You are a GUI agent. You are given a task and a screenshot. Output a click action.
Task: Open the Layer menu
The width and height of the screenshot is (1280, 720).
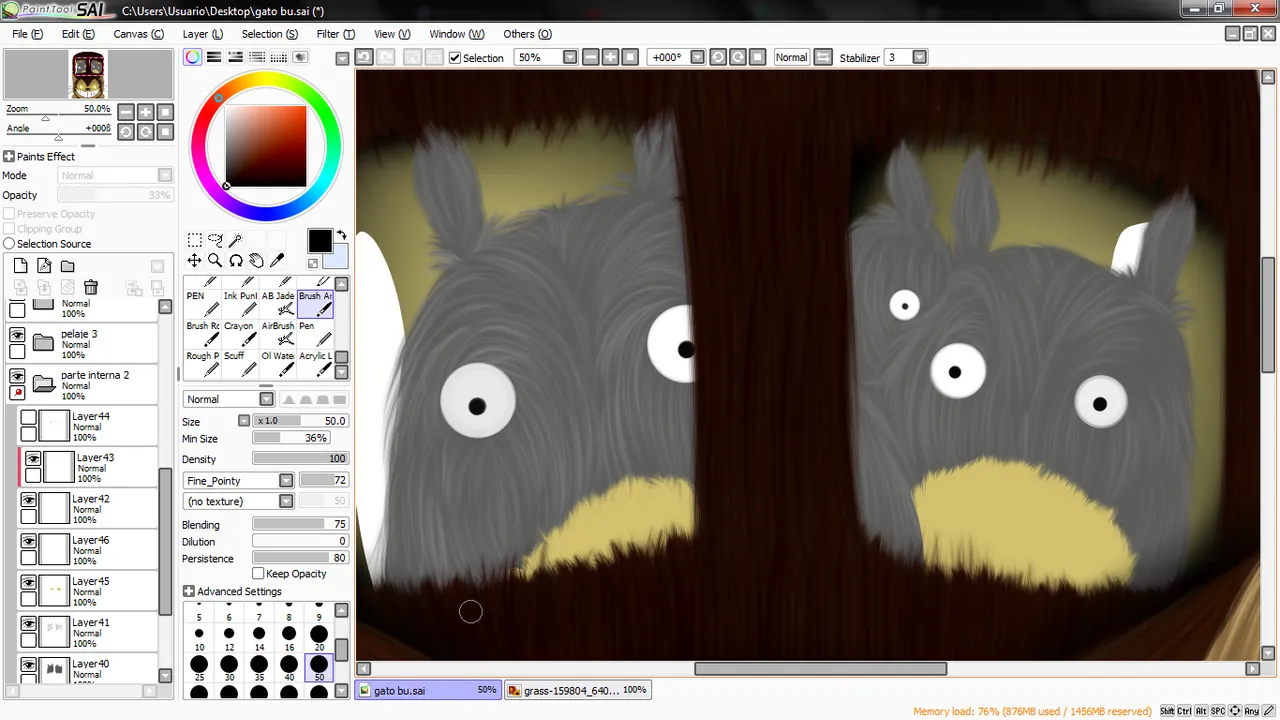coord(203,34)
